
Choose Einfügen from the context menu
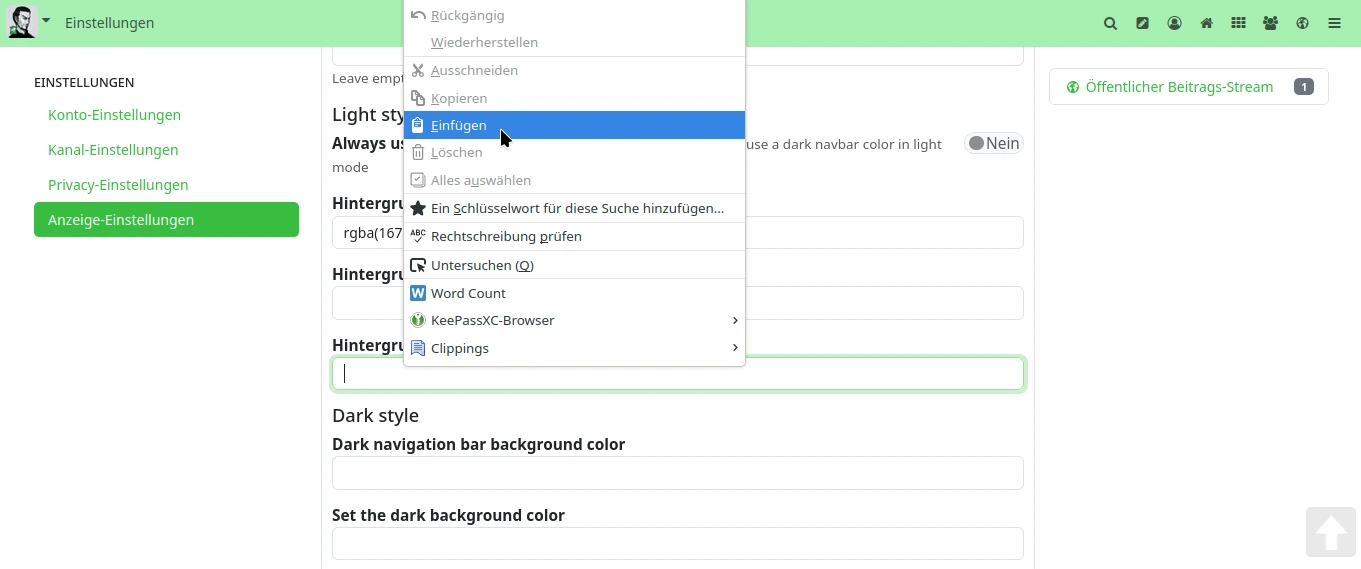click(x=574, y=125)
